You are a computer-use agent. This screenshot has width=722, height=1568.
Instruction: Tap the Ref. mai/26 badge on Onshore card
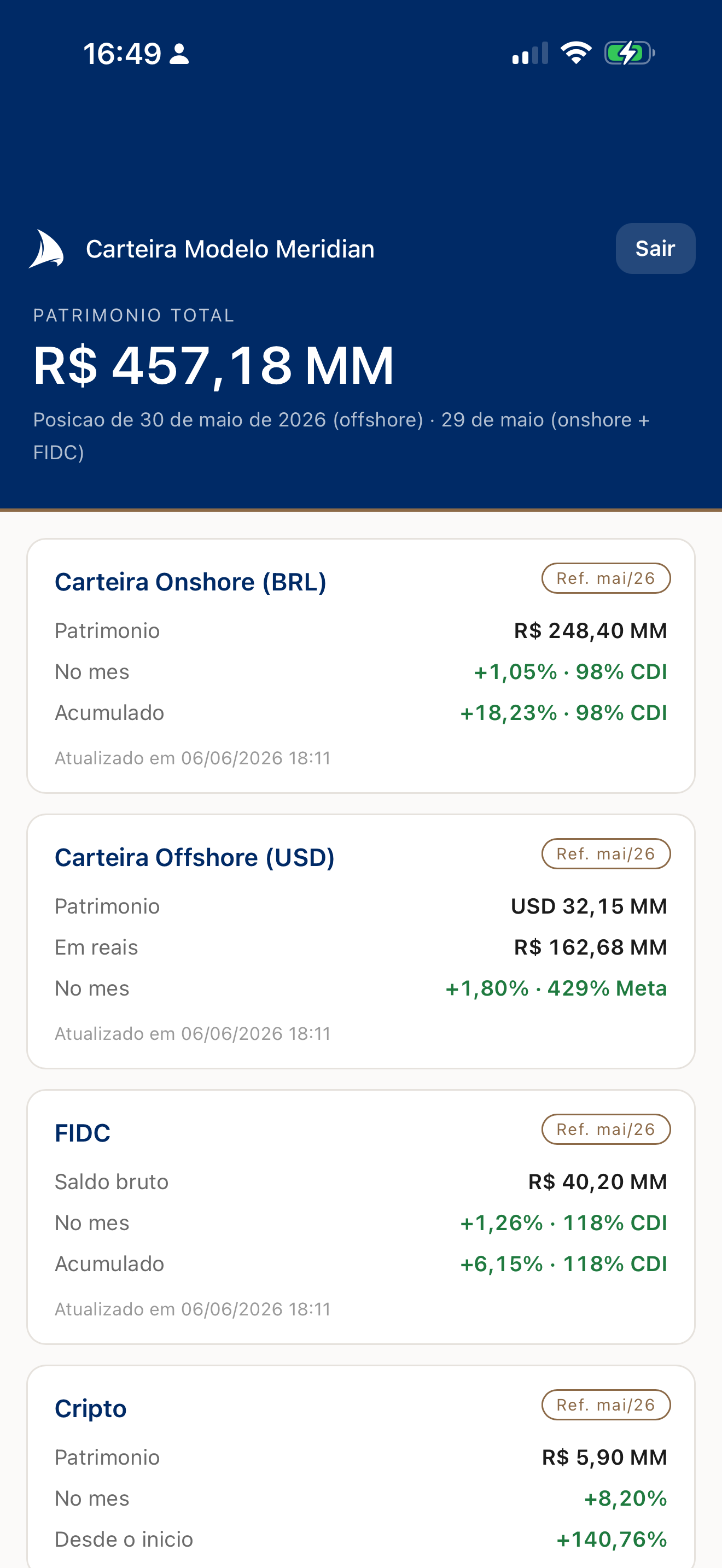point(605,578)
